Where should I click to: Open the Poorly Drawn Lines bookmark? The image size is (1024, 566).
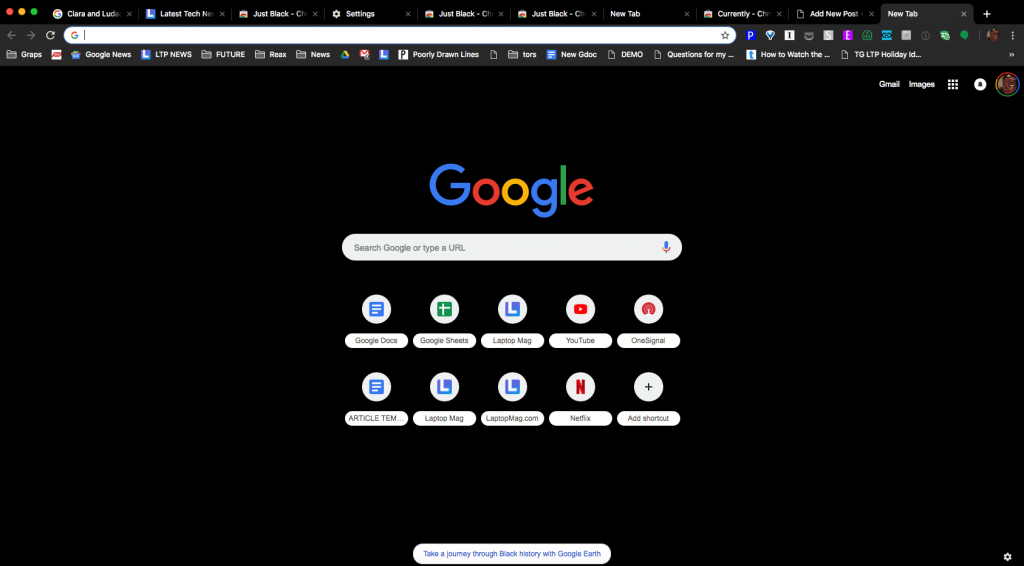click(x=439, y=55)
